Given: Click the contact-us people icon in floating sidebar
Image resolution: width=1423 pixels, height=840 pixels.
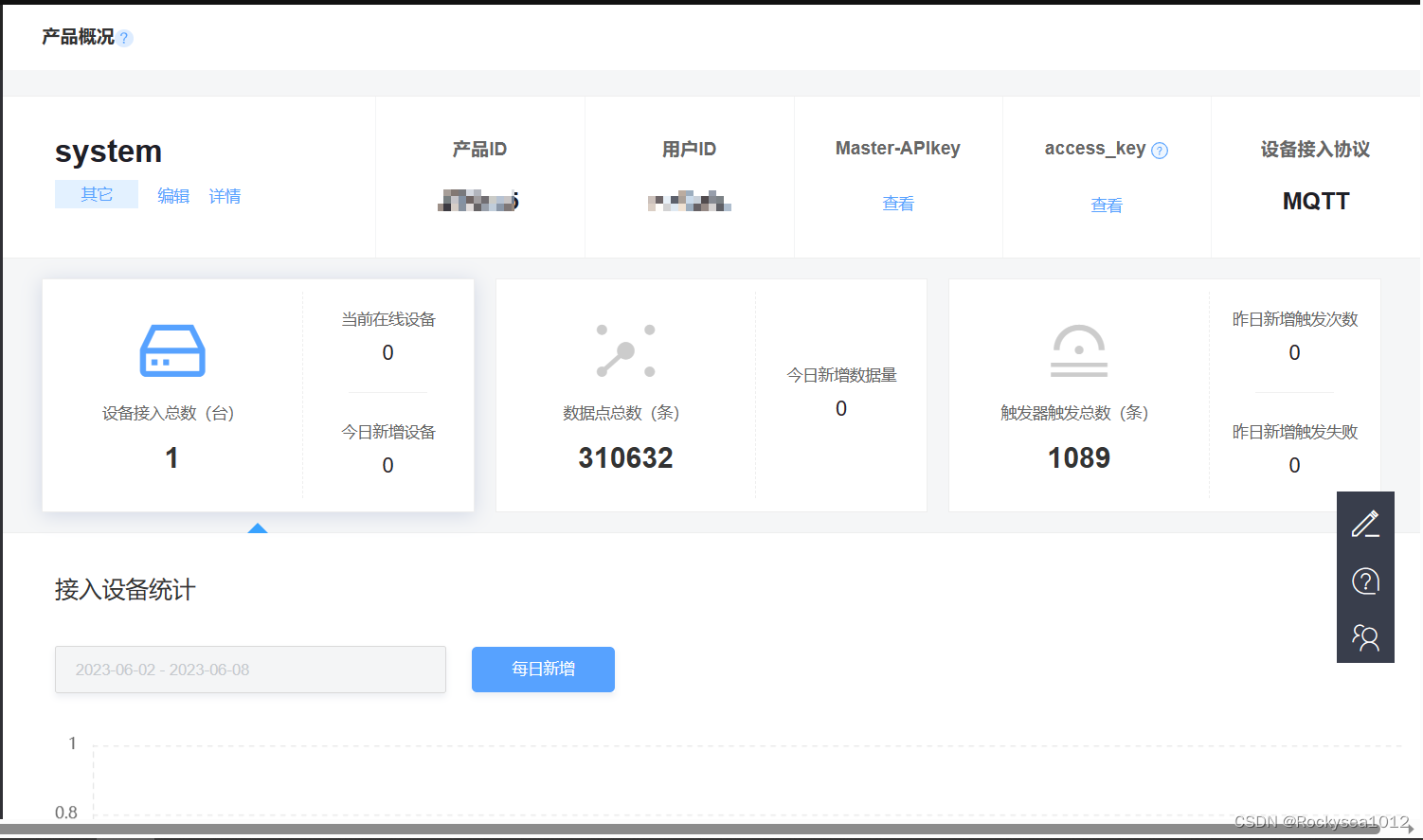Looking at the screenshot, I should 1365,637.
